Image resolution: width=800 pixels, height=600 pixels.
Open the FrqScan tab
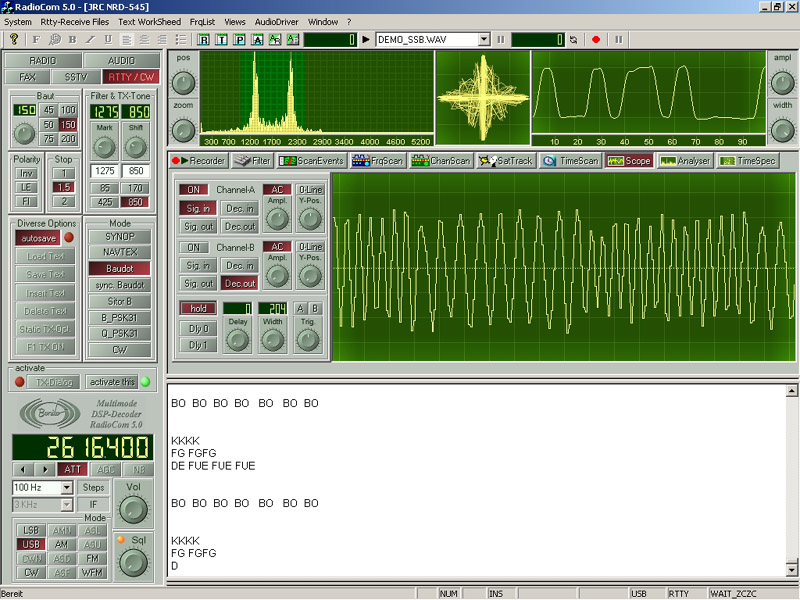click(x=378, y=161)
